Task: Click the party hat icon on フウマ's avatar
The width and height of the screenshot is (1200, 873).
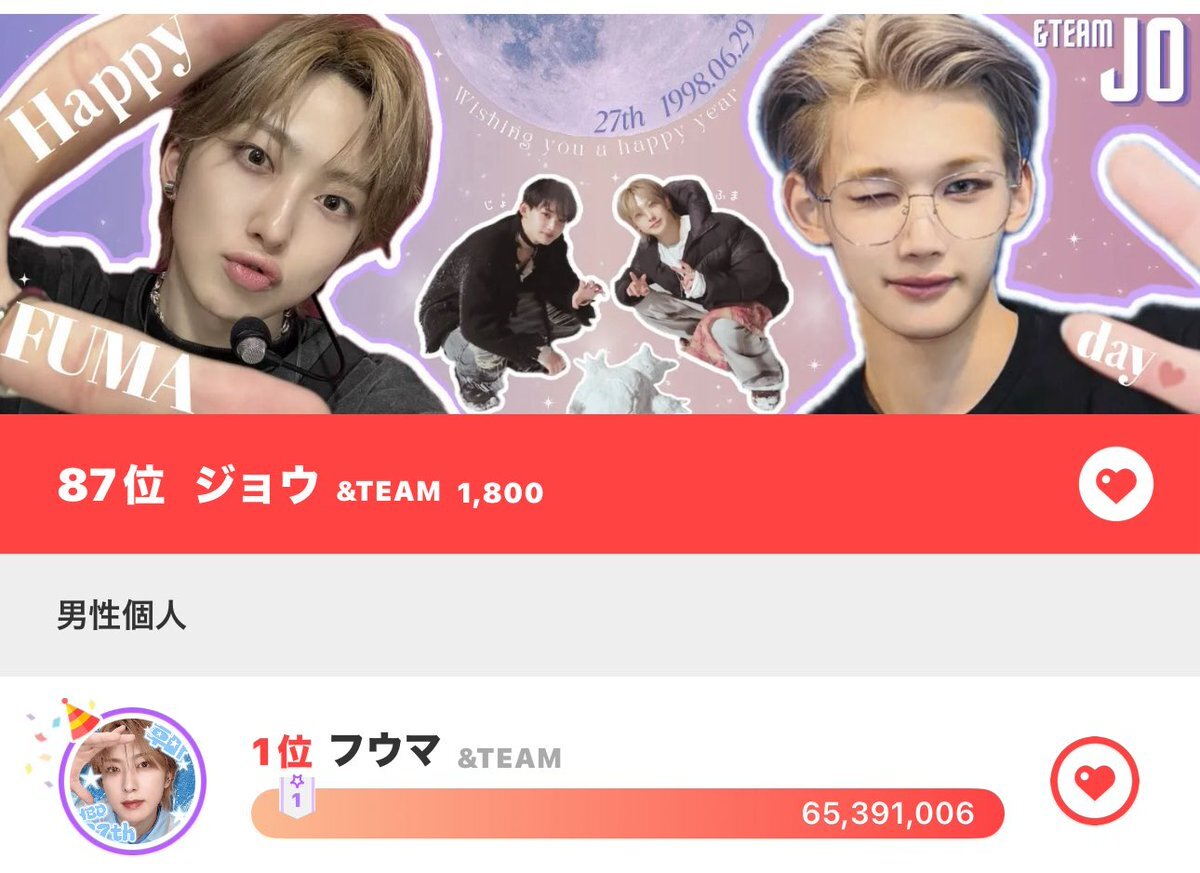Action: click(x=78, y=718)
